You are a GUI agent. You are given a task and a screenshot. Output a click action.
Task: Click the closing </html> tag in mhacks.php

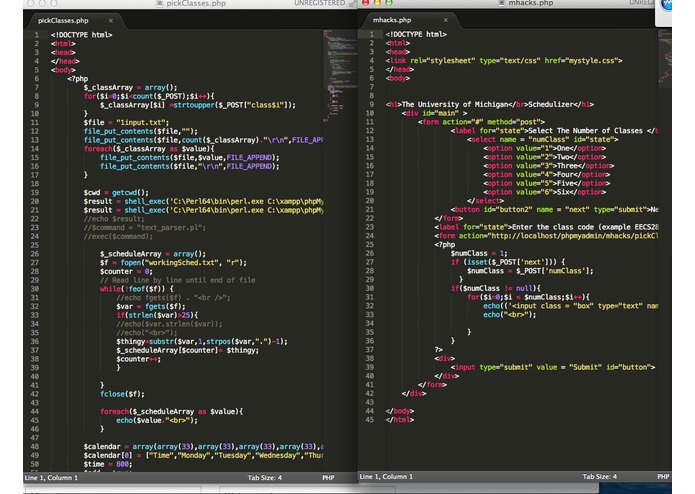(399, 420)
